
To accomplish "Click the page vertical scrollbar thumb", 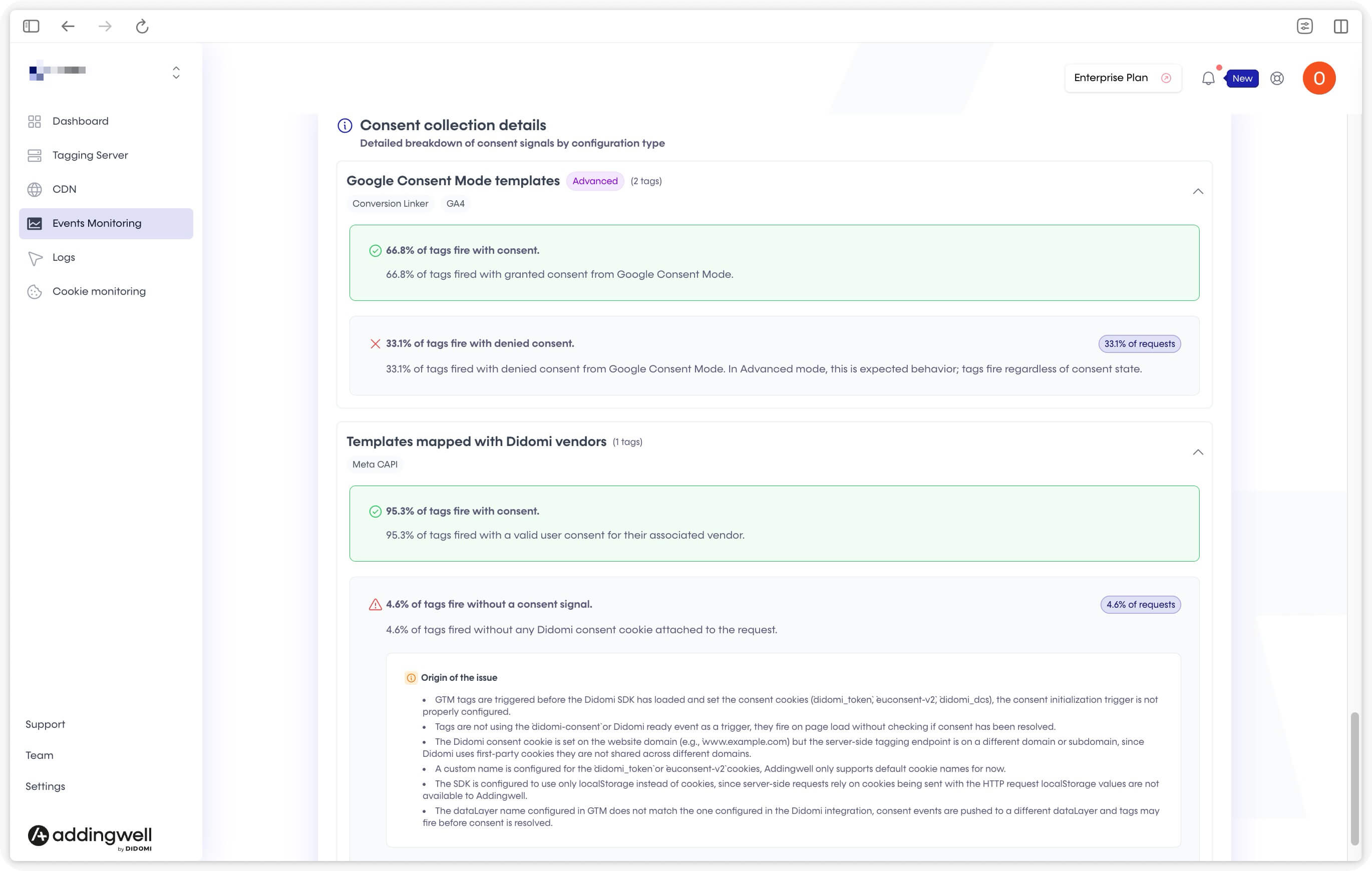I will [x=1354, y=778].
